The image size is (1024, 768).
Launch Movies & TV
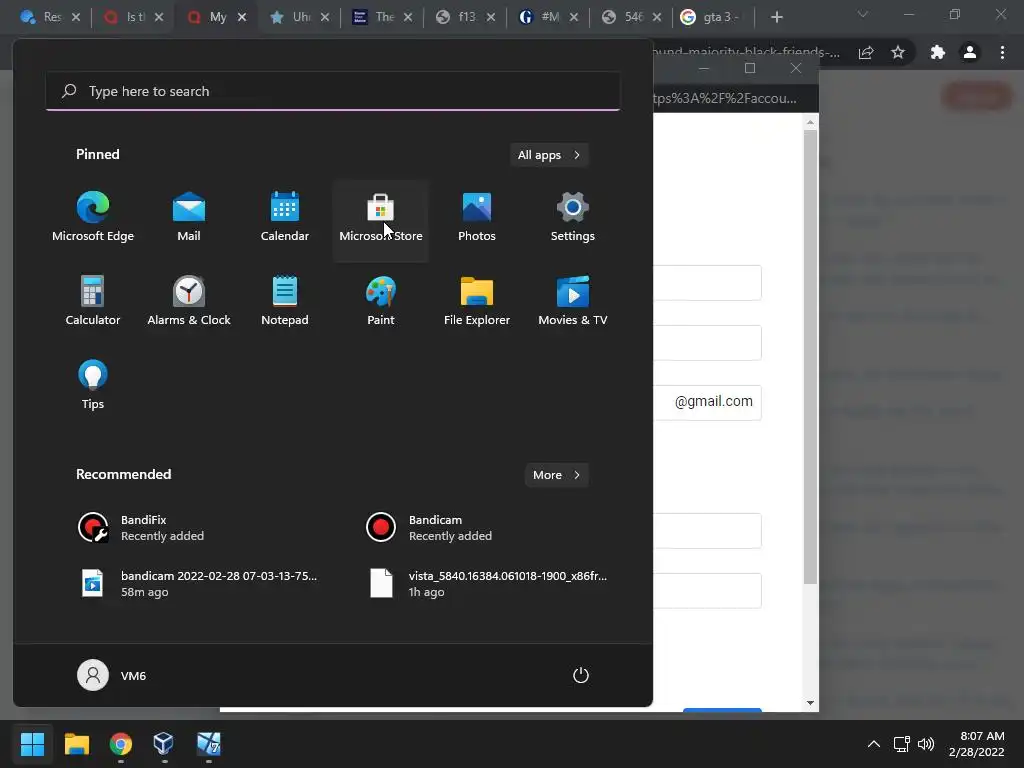click(573, 302)
